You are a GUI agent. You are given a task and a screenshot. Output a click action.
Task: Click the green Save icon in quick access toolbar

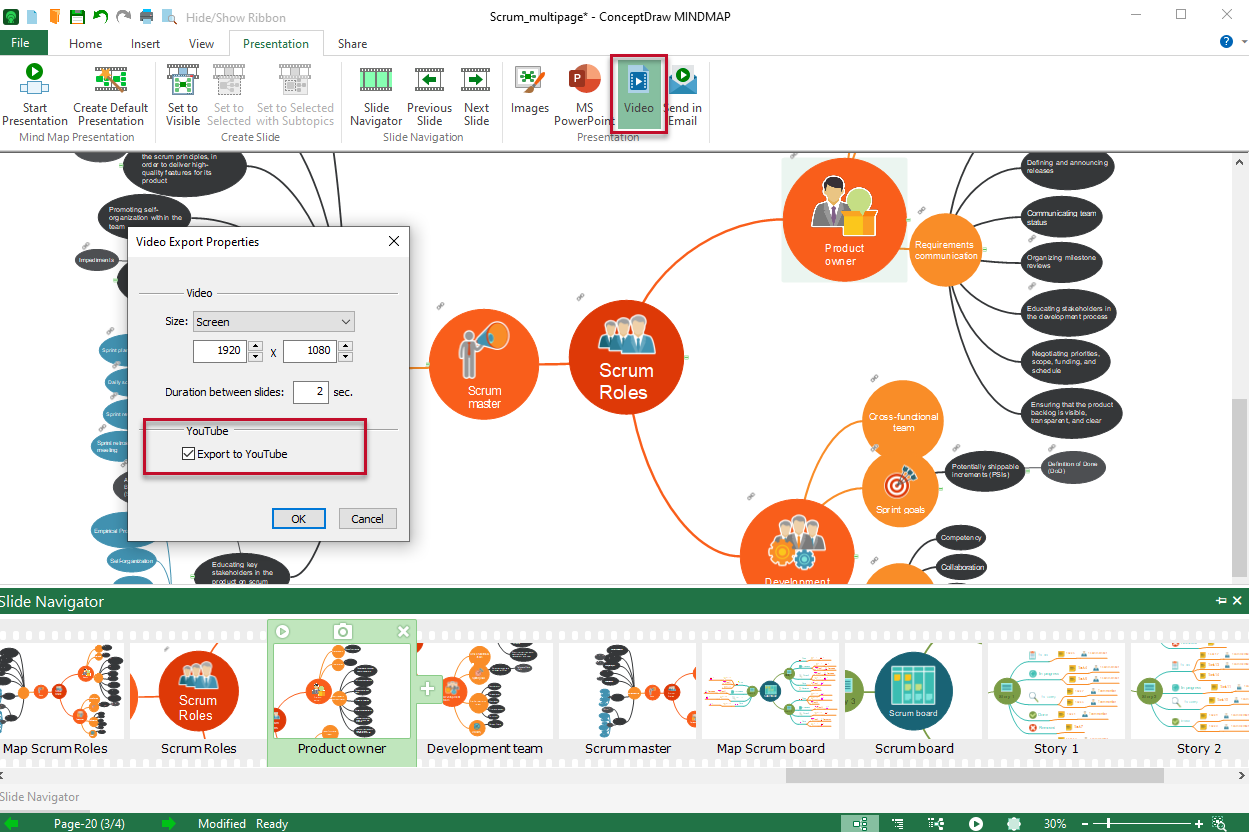[76, 16]
